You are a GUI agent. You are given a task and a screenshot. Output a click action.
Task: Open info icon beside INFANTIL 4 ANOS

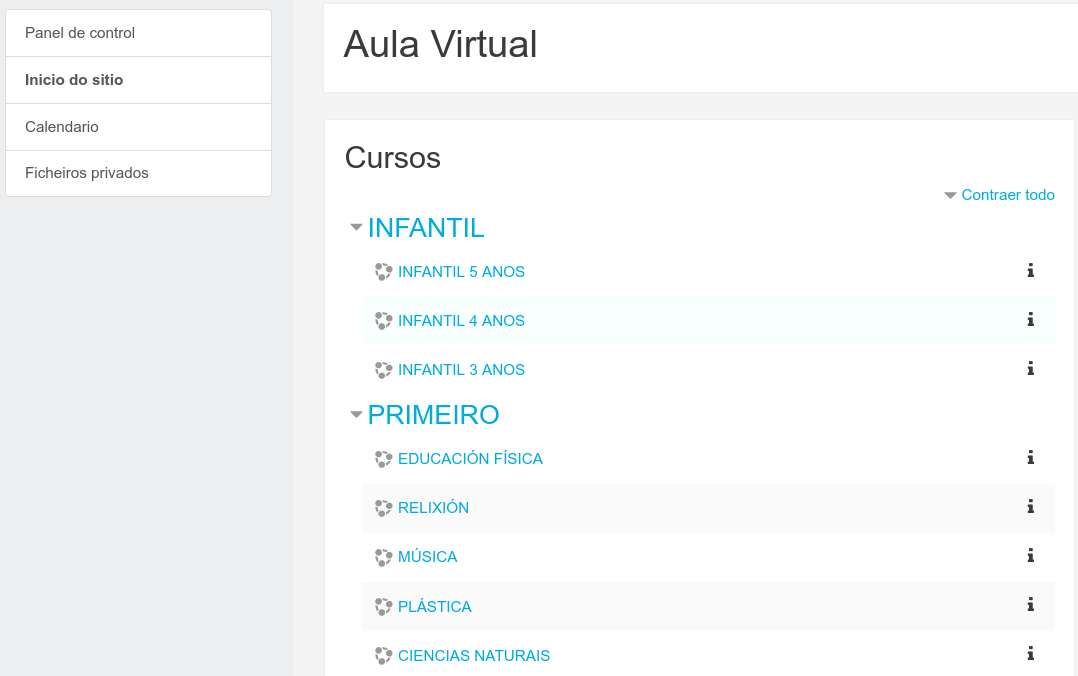click(x=1030, y=319)
